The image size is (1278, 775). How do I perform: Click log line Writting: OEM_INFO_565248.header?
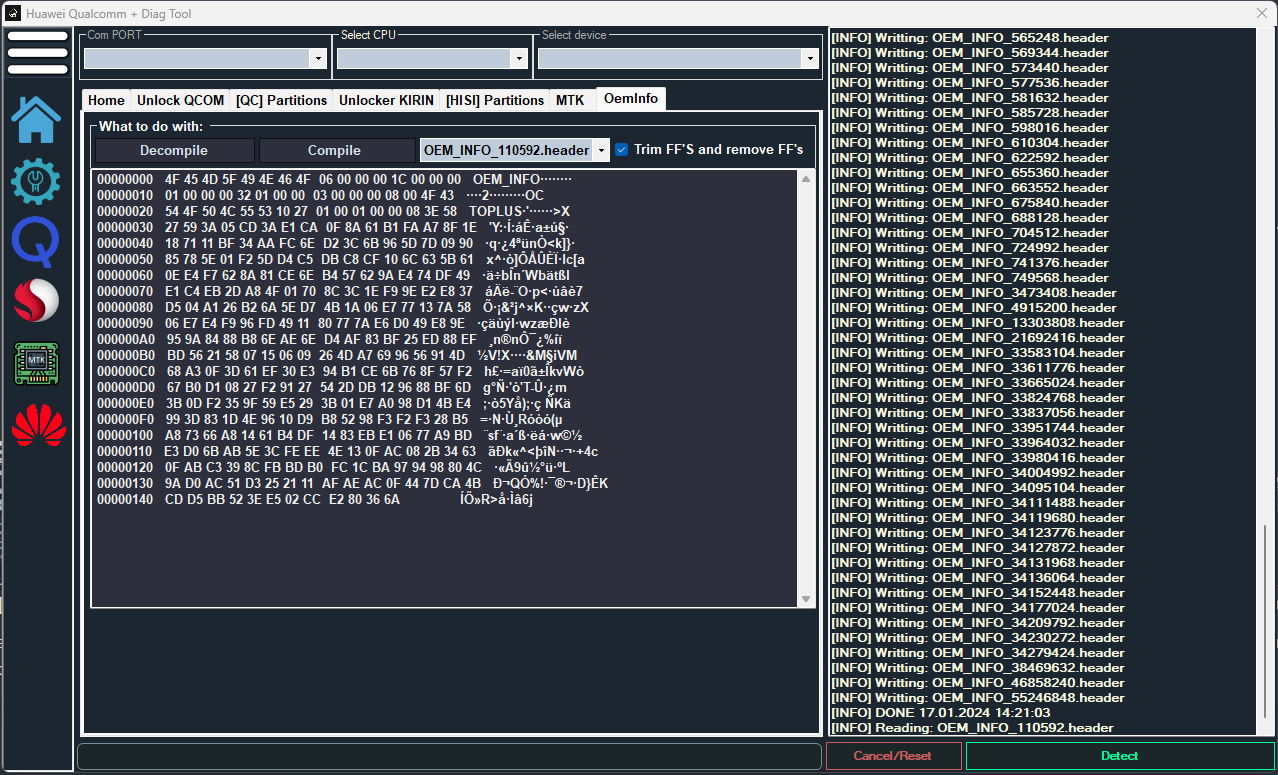coord(969,38)
